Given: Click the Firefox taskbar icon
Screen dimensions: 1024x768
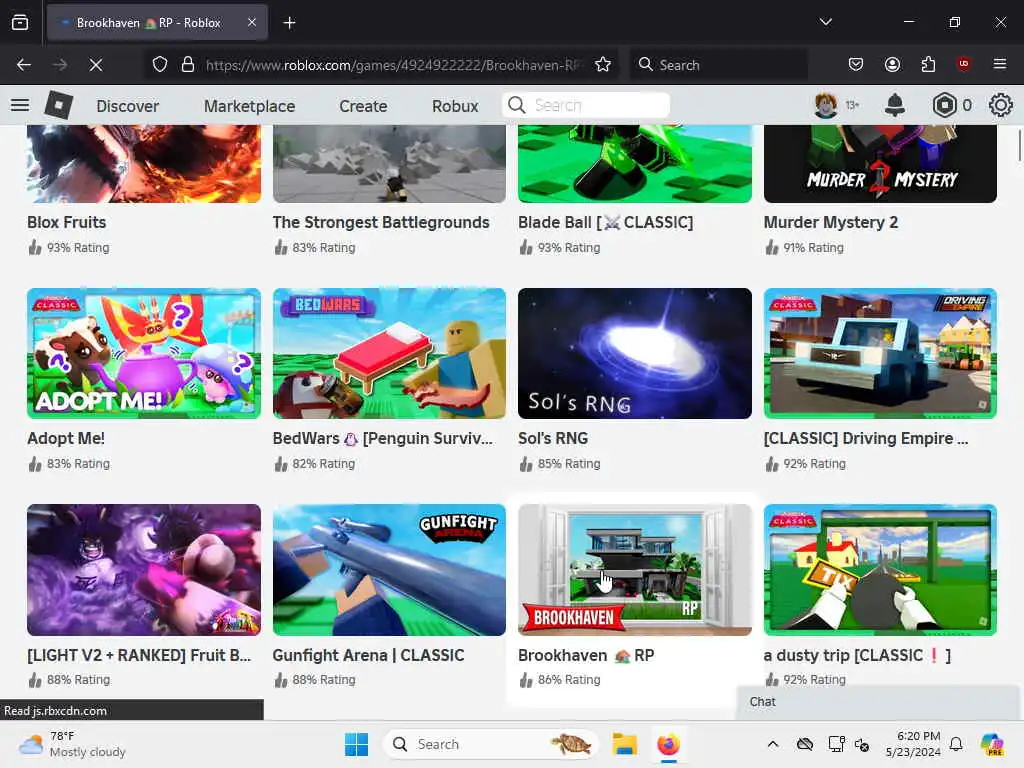Looking at the screenshot, I should tap(668, 744).
